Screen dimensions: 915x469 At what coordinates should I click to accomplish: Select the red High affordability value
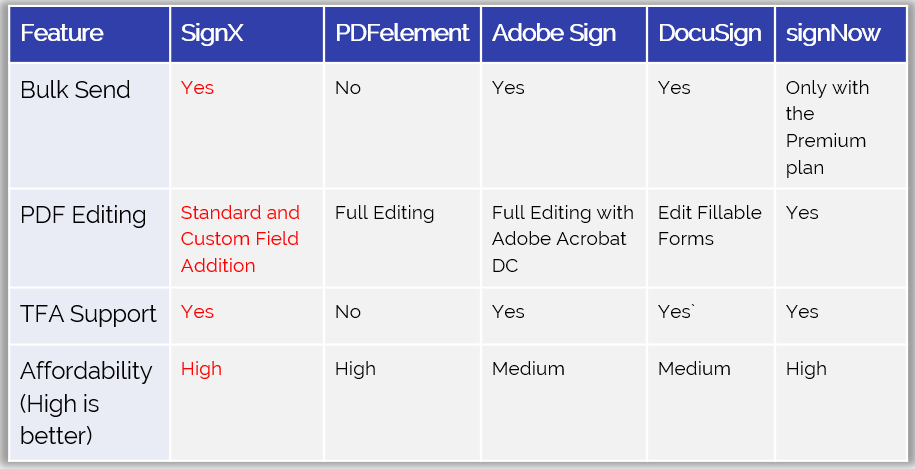pyautogui.click(x=201, y=369)
